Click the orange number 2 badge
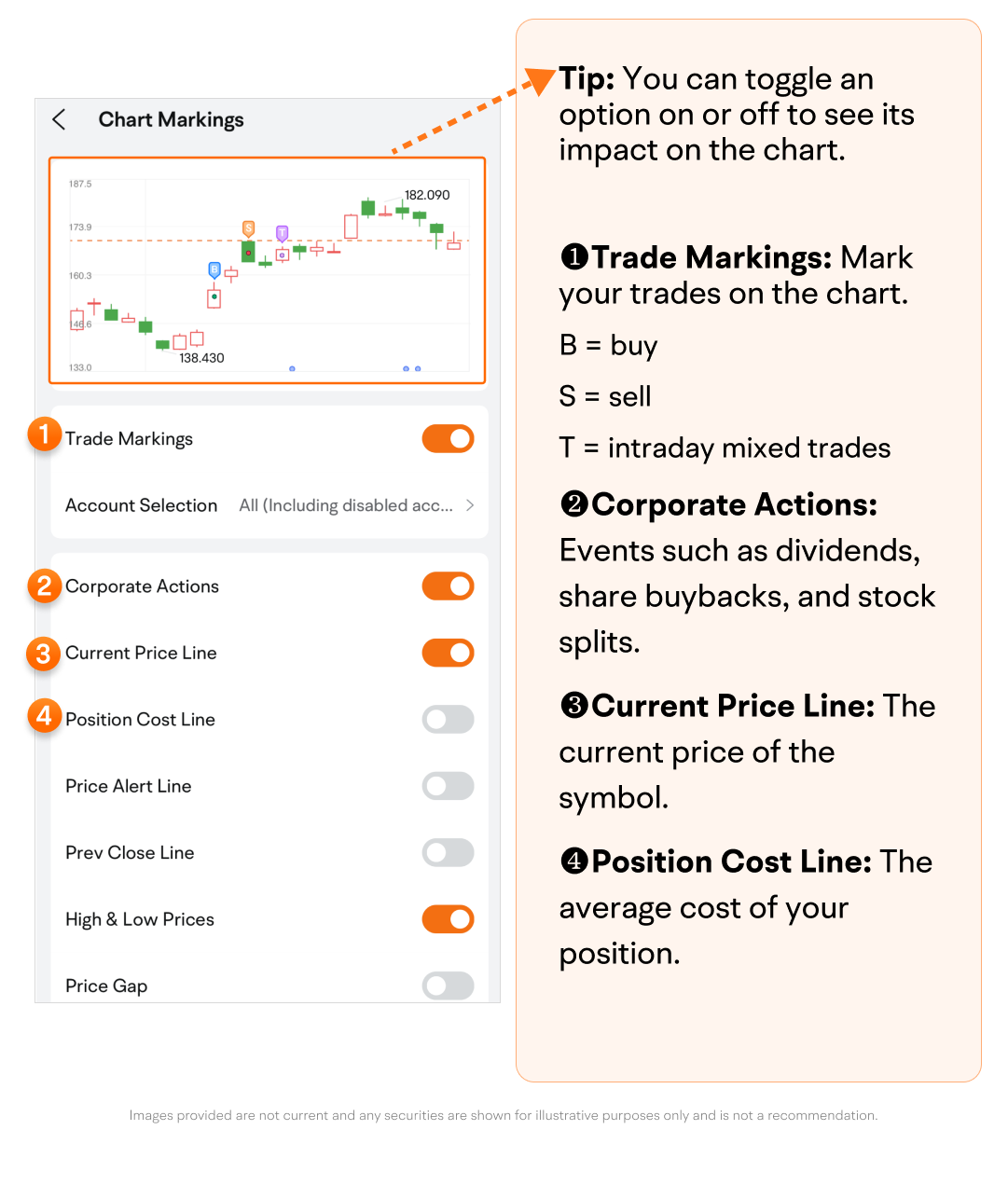This screenshot has width=1008, height=1199. tap(44, 586)
